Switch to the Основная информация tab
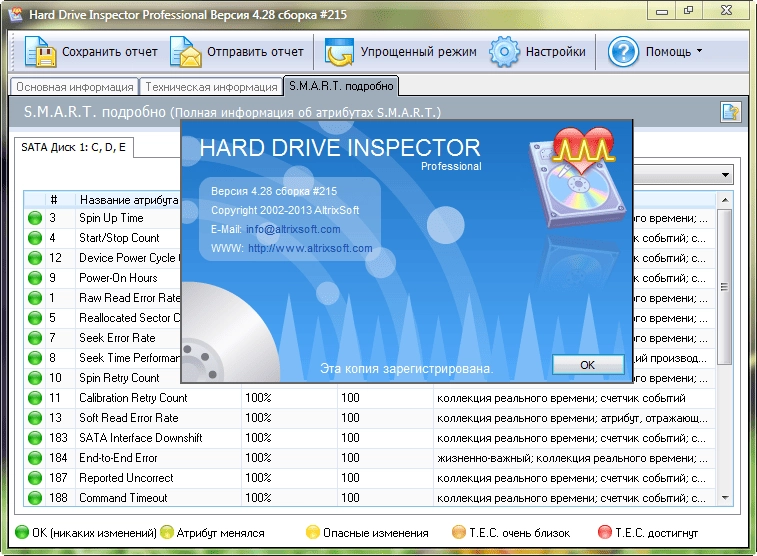This screenshot has width=757, height=556. tap(74, 87)
